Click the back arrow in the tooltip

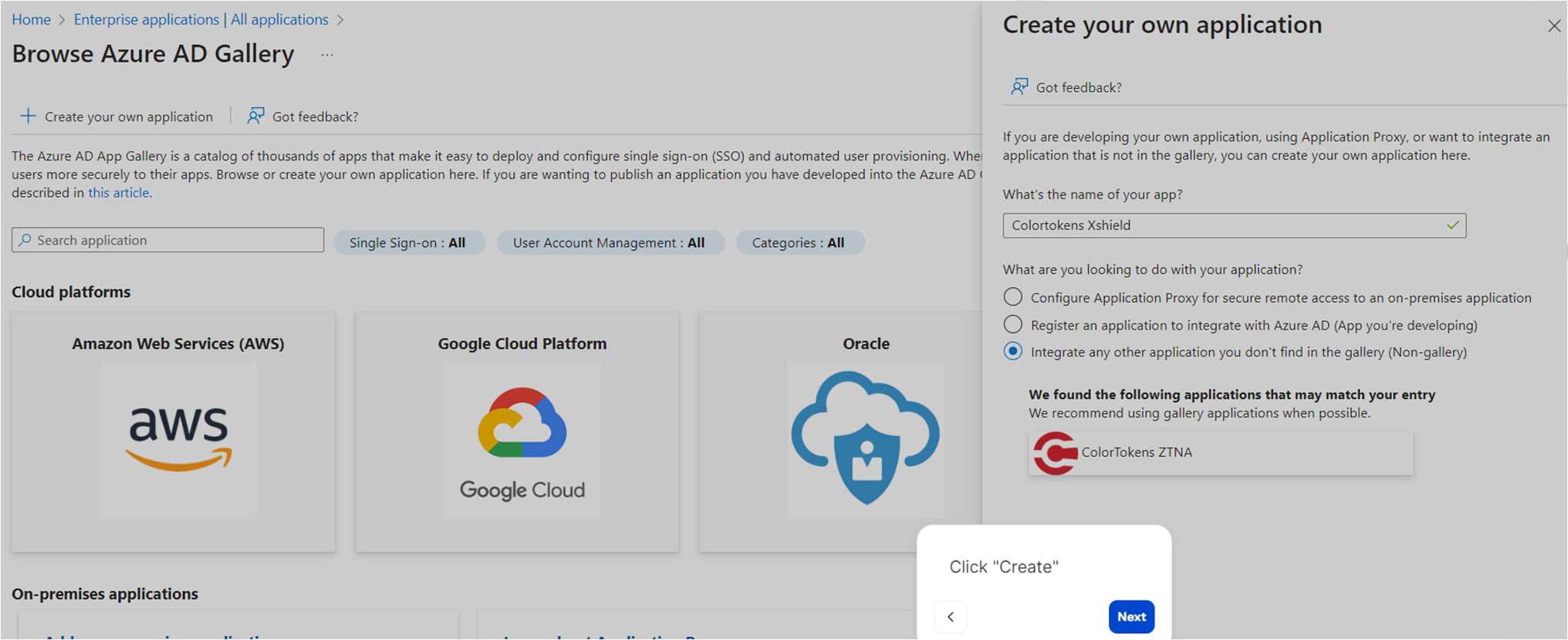pos(951,616)
